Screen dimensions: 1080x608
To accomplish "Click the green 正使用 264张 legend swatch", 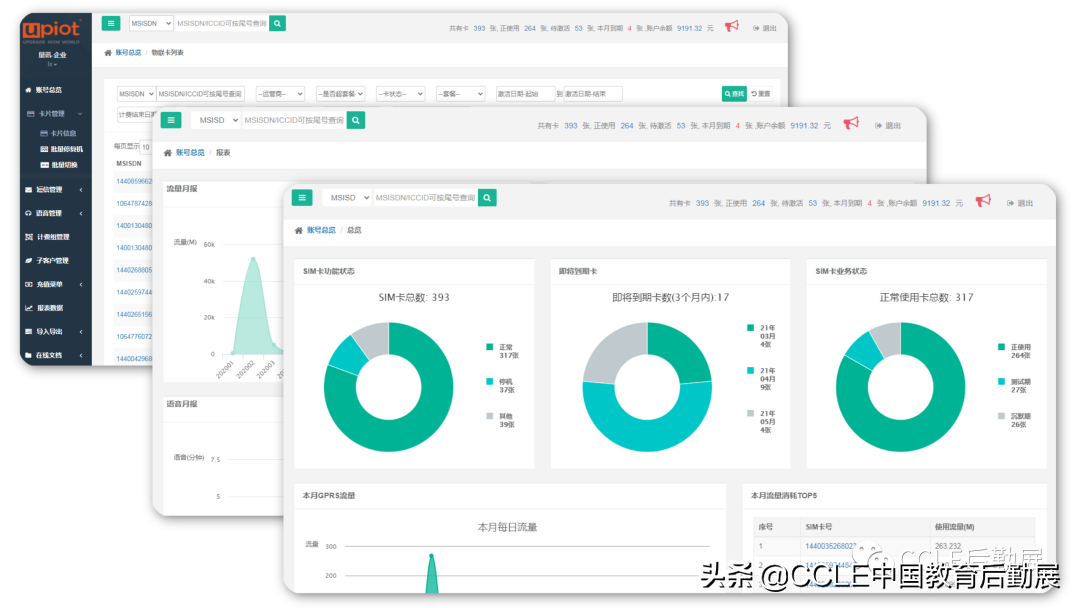I will coord(1001,347).
